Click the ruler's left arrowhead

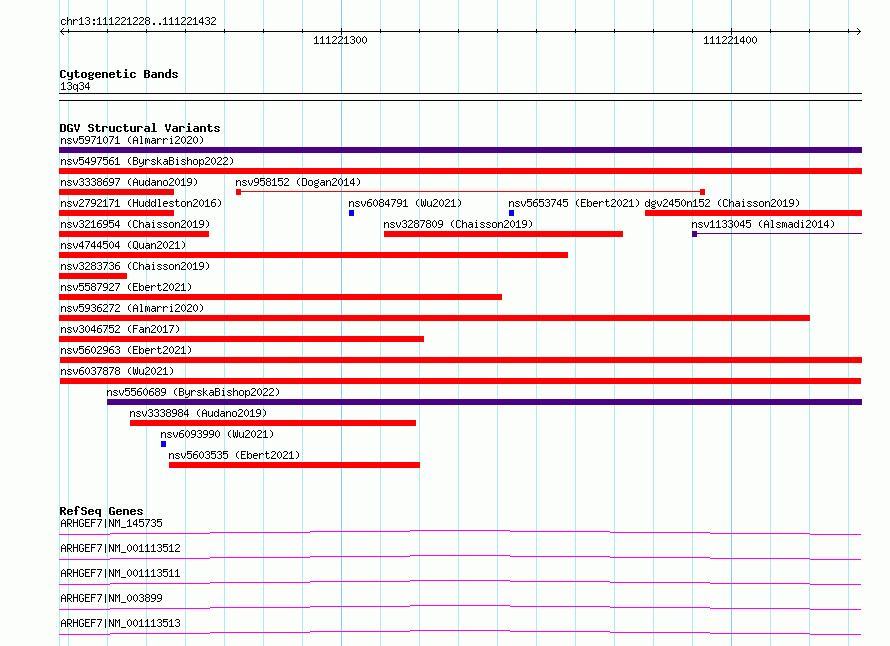pos(63,31)
